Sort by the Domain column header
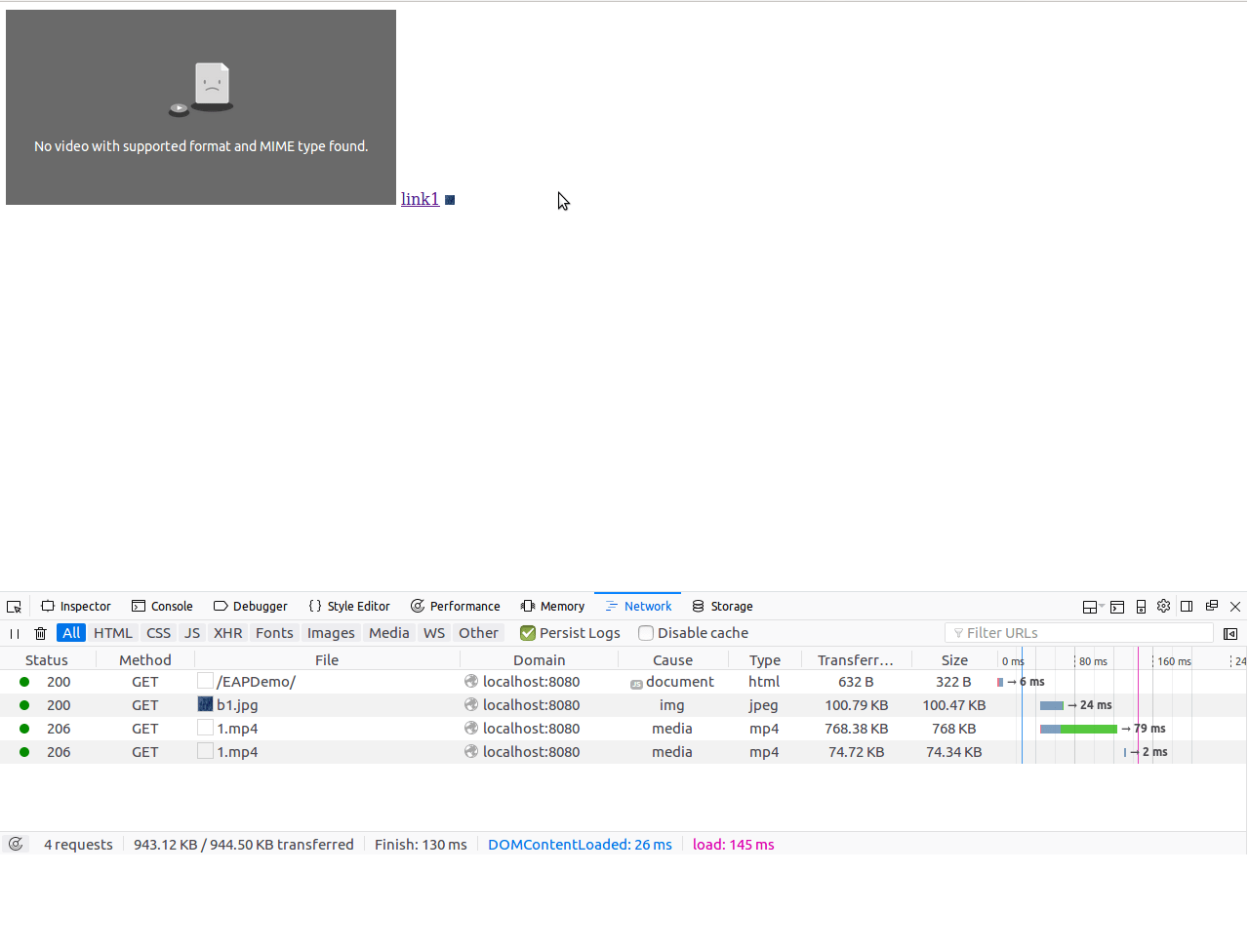 pyautogui.click(x=540, y=660)
